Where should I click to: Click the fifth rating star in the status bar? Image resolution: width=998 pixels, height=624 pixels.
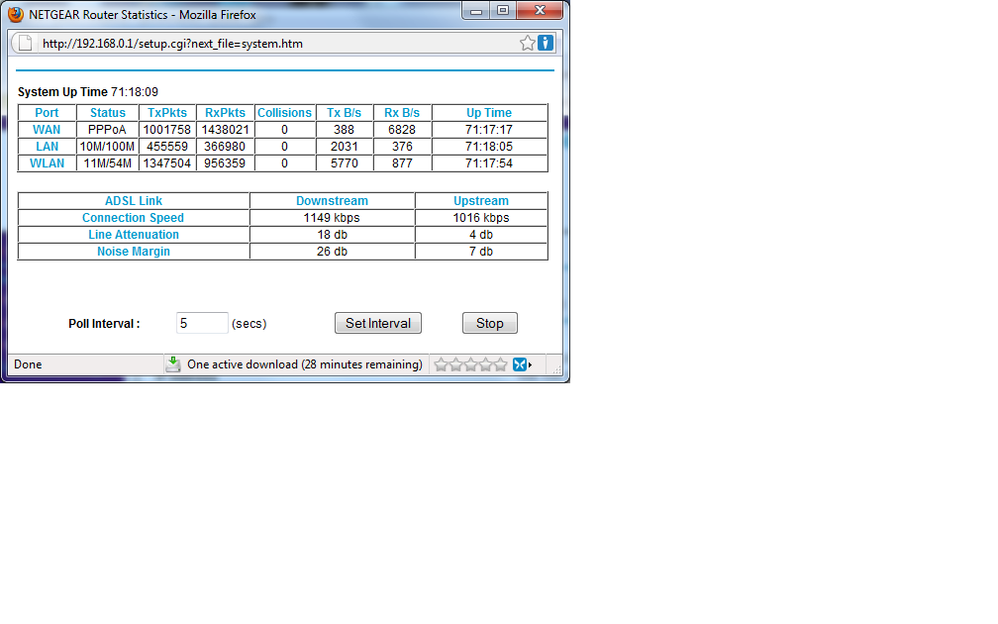coord(500,365)
